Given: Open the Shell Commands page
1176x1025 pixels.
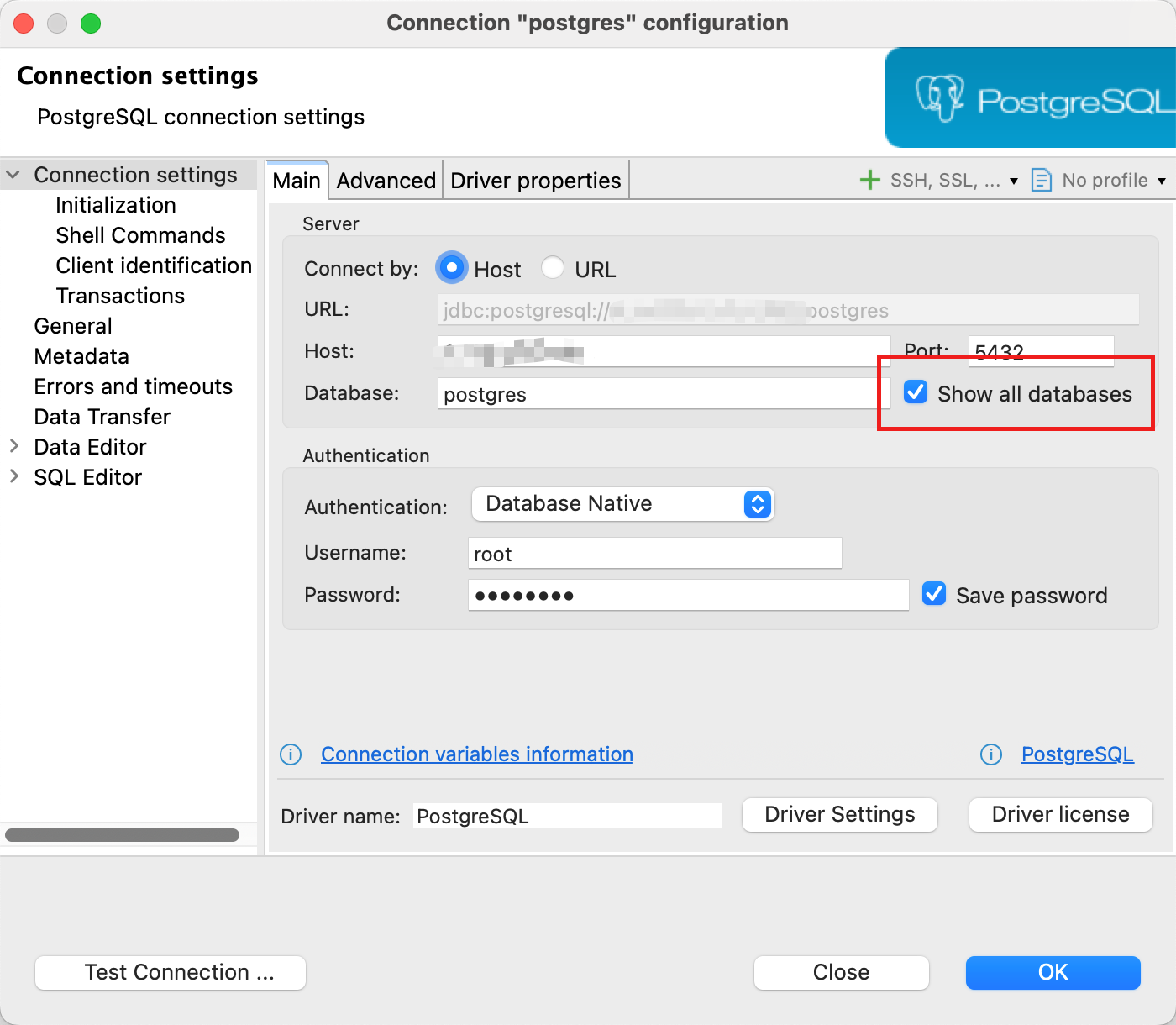Looking at the screenshot, I should click(140, 235).
